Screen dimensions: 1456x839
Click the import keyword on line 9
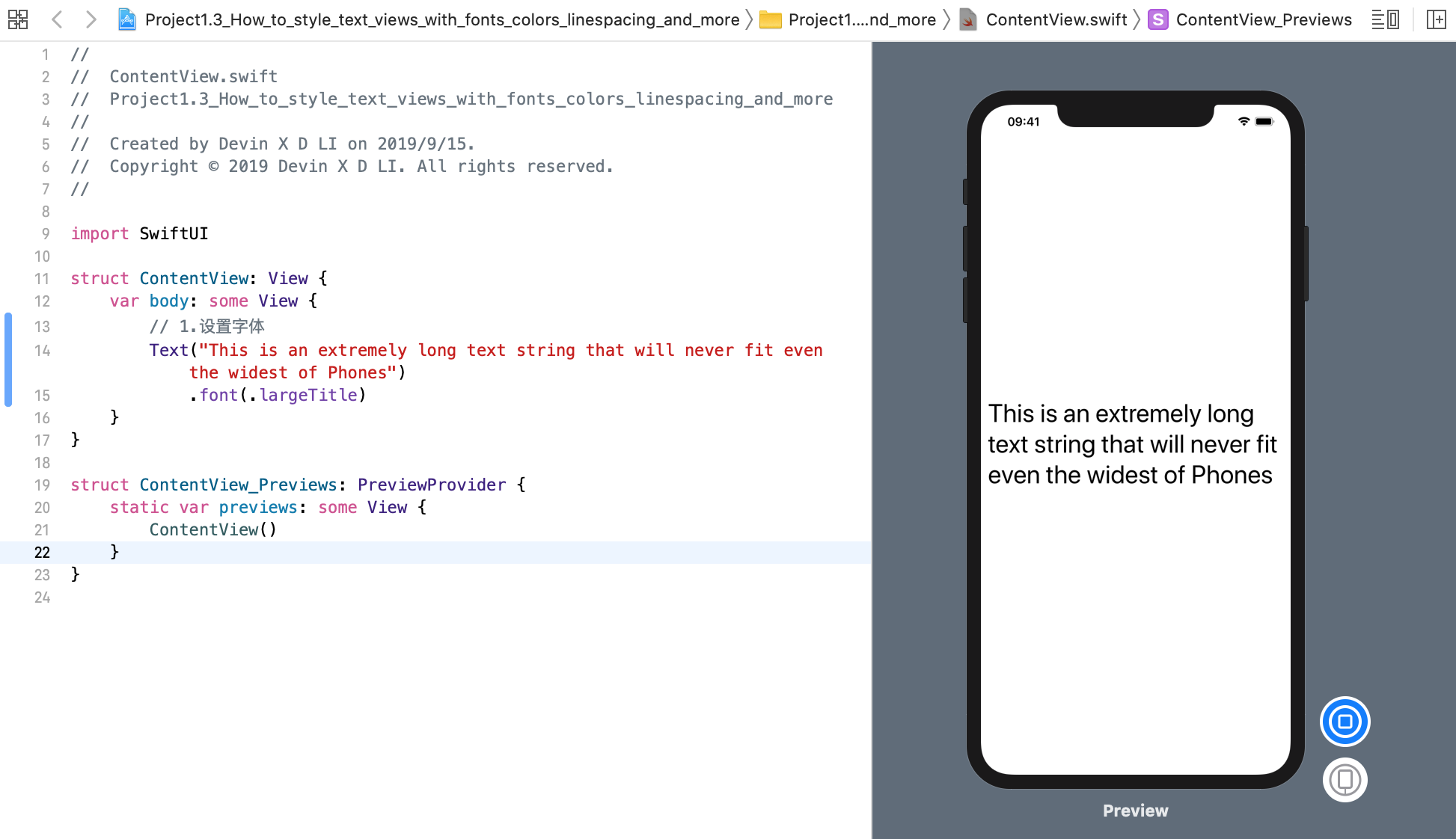tap(100, 233)
